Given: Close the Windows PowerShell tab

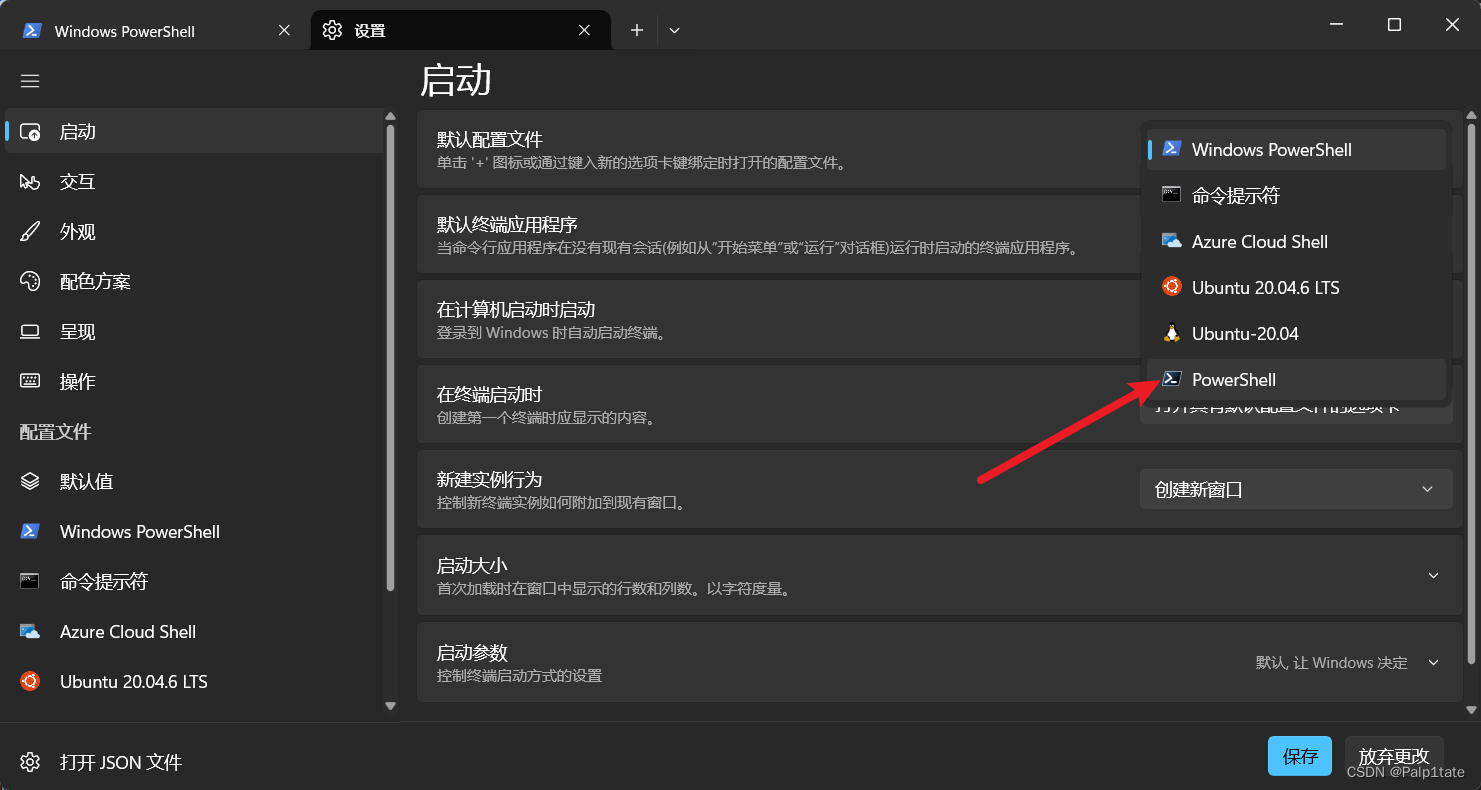Looking at the screenshot, I should [x=284, y=30].
